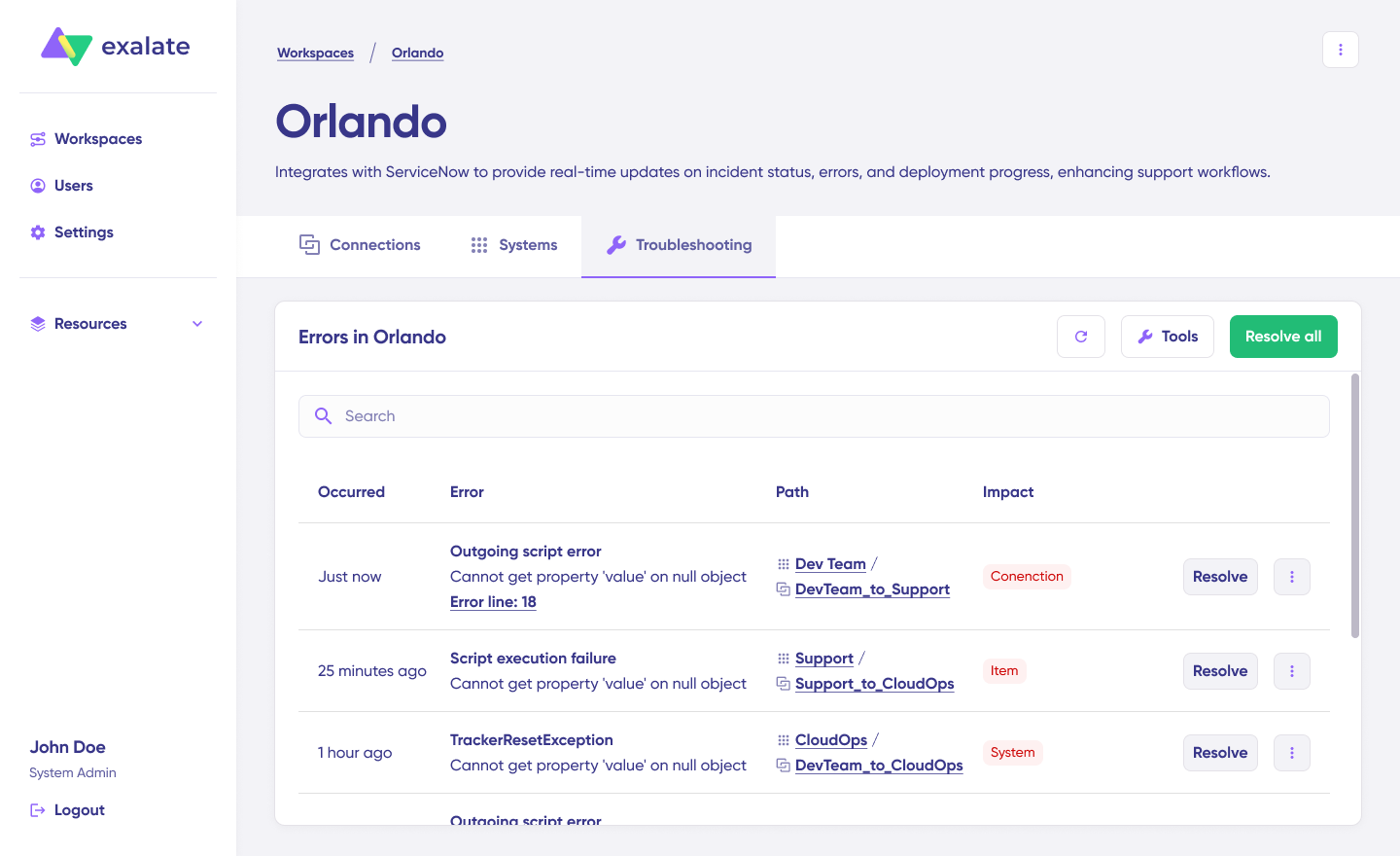Click the Users profile icon in sidebar
This screenshot has width=1400, height=856.
(38, 186)
